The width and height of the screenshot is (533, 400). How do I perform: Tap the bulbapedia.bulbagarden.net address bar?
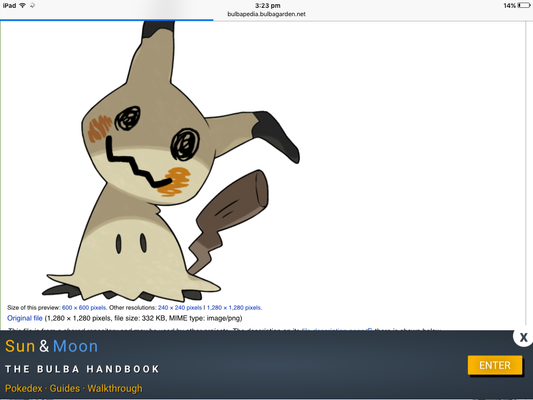click(266, 14)
